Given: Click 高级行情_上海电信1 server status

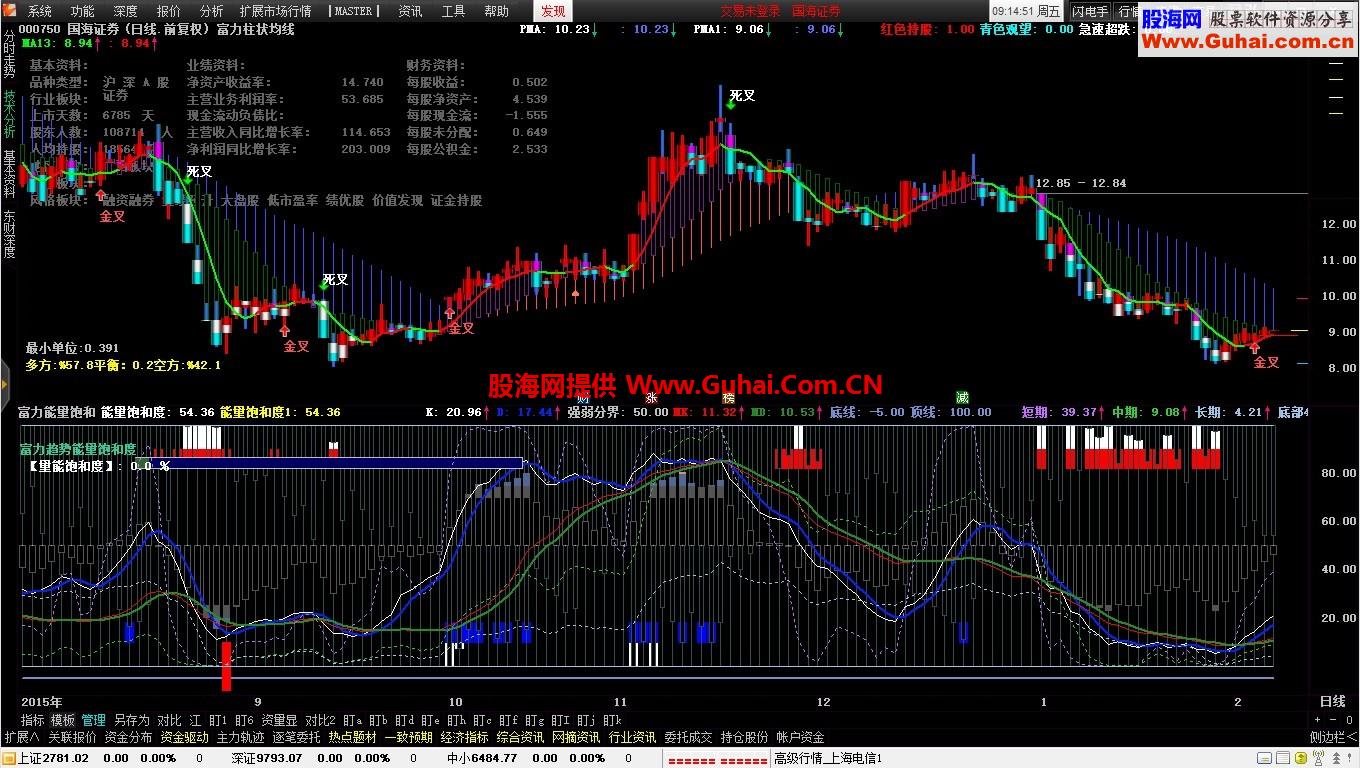Looking at the screenshot, I should pos(828,758).
